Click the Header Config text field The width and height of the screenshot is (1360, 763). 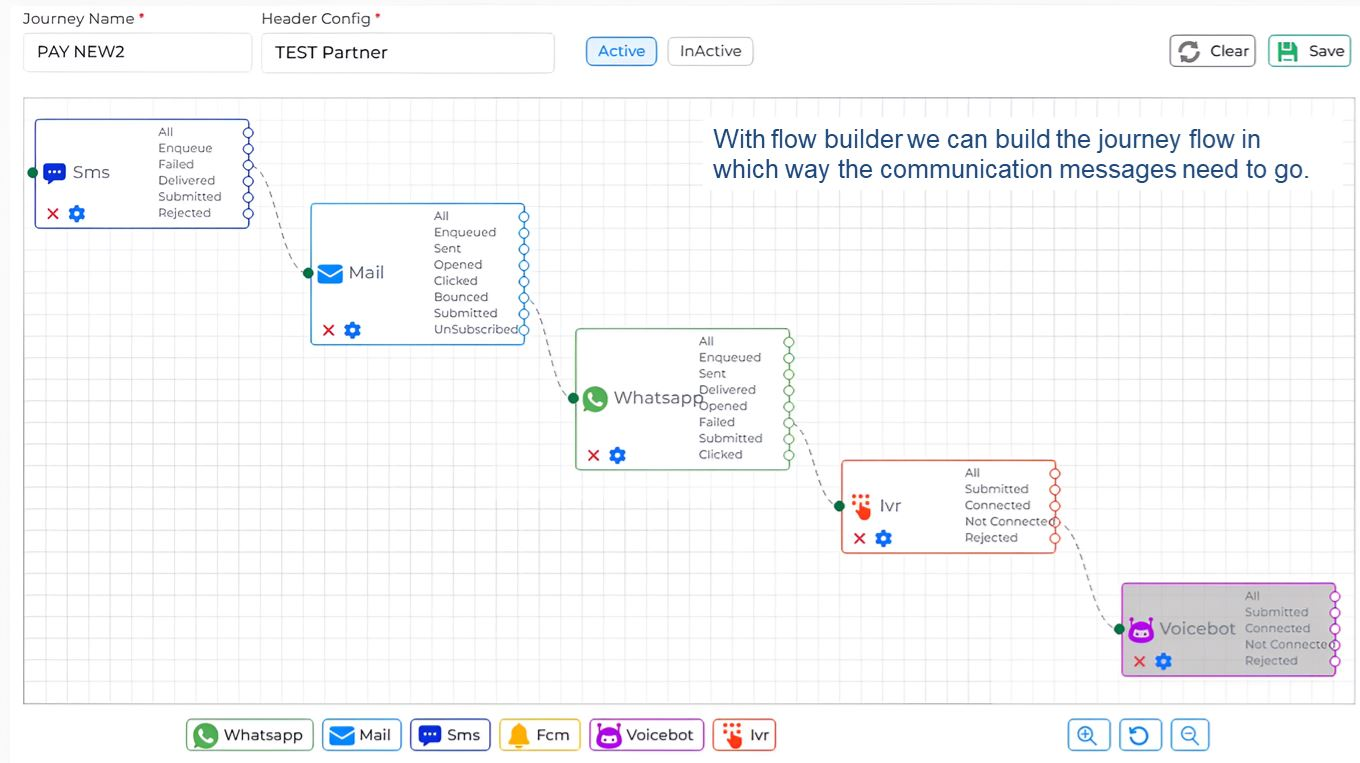407,52
